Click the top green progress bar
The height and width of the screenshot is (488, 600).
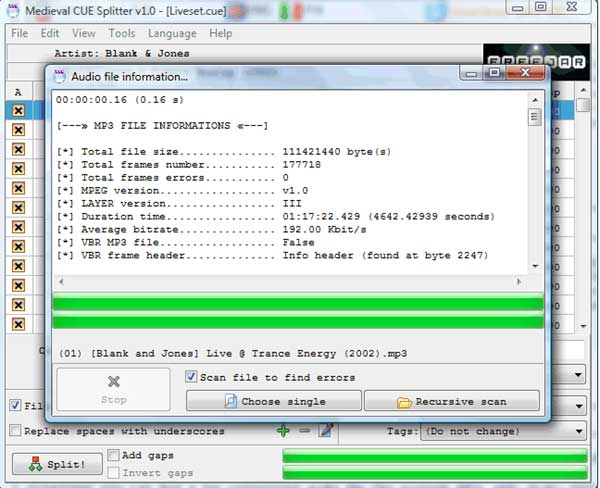[x=297, y=304]
